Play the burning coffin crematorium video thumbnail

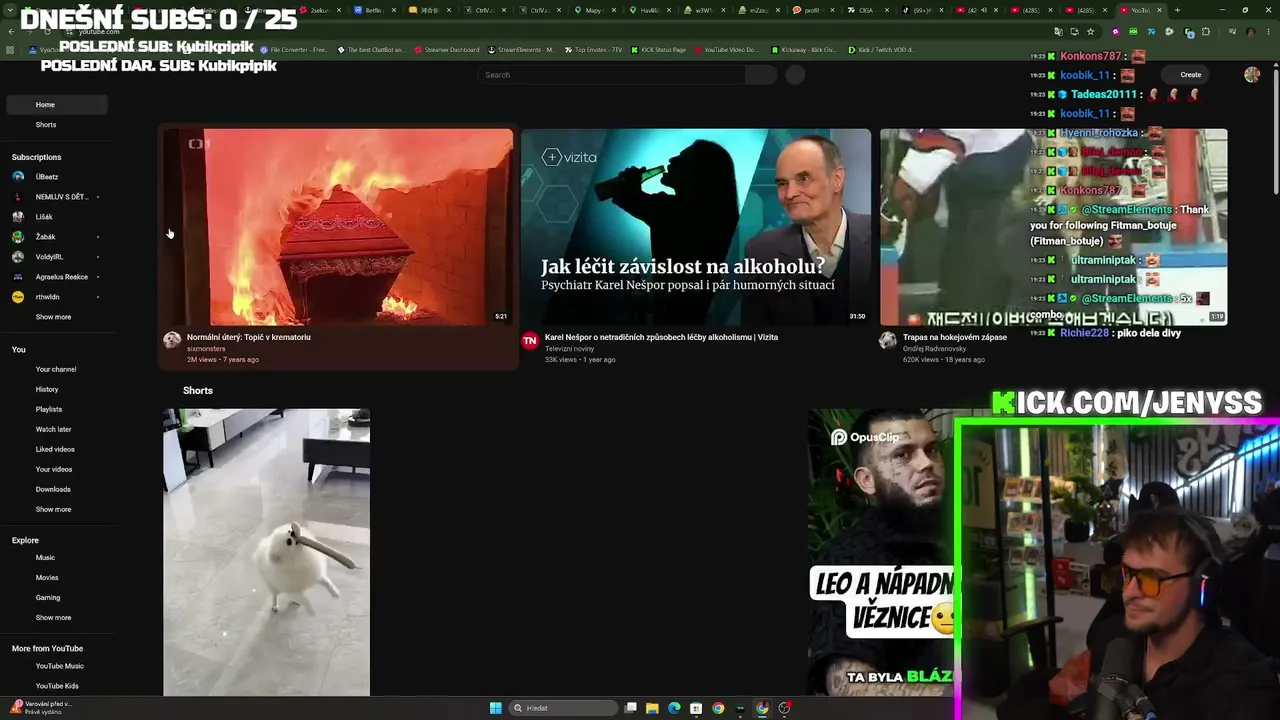pos(338,227)
